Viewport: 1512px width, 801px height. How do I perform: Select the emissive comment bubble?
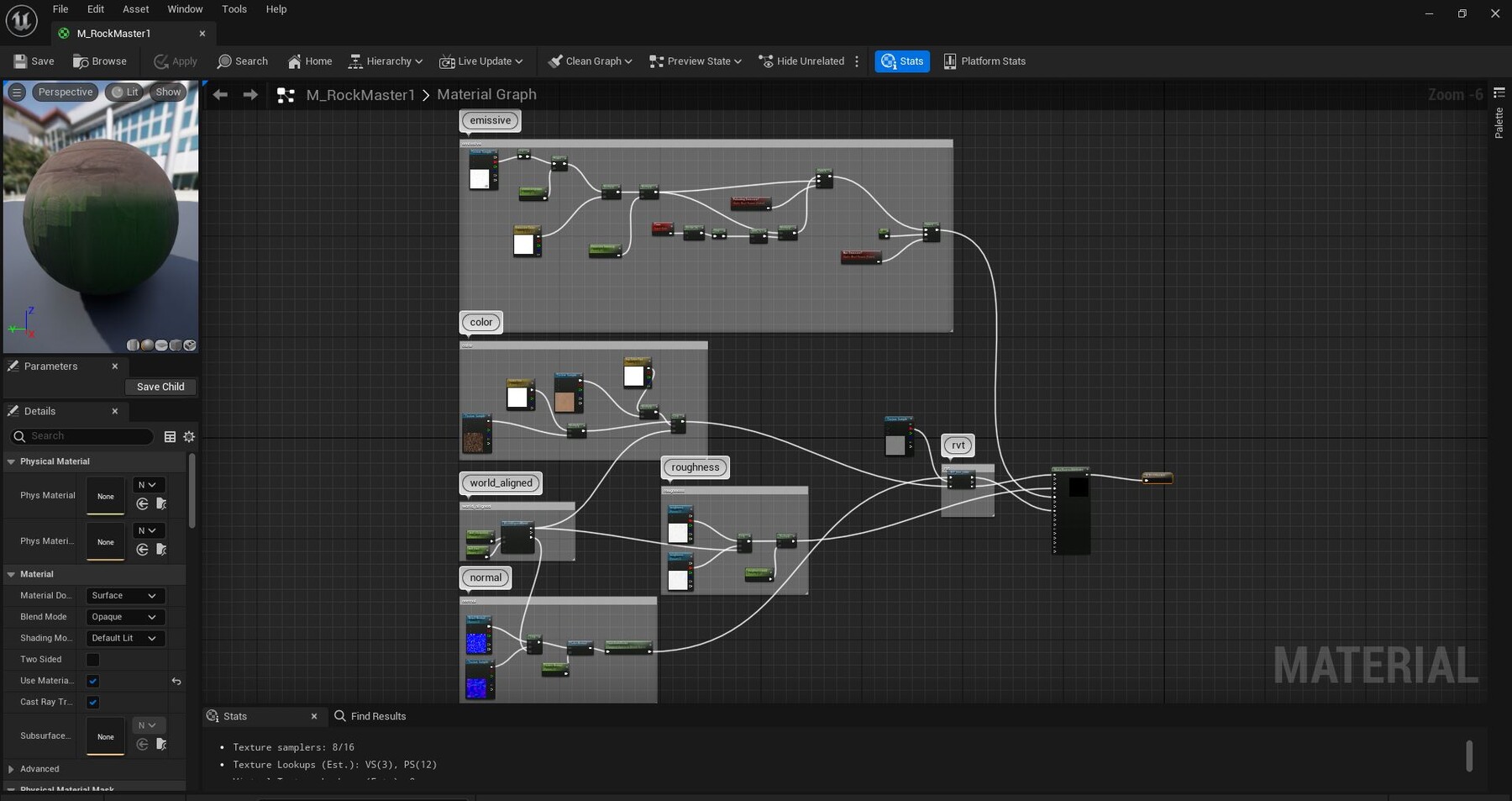pyautogui.click(x=491, y=121)
